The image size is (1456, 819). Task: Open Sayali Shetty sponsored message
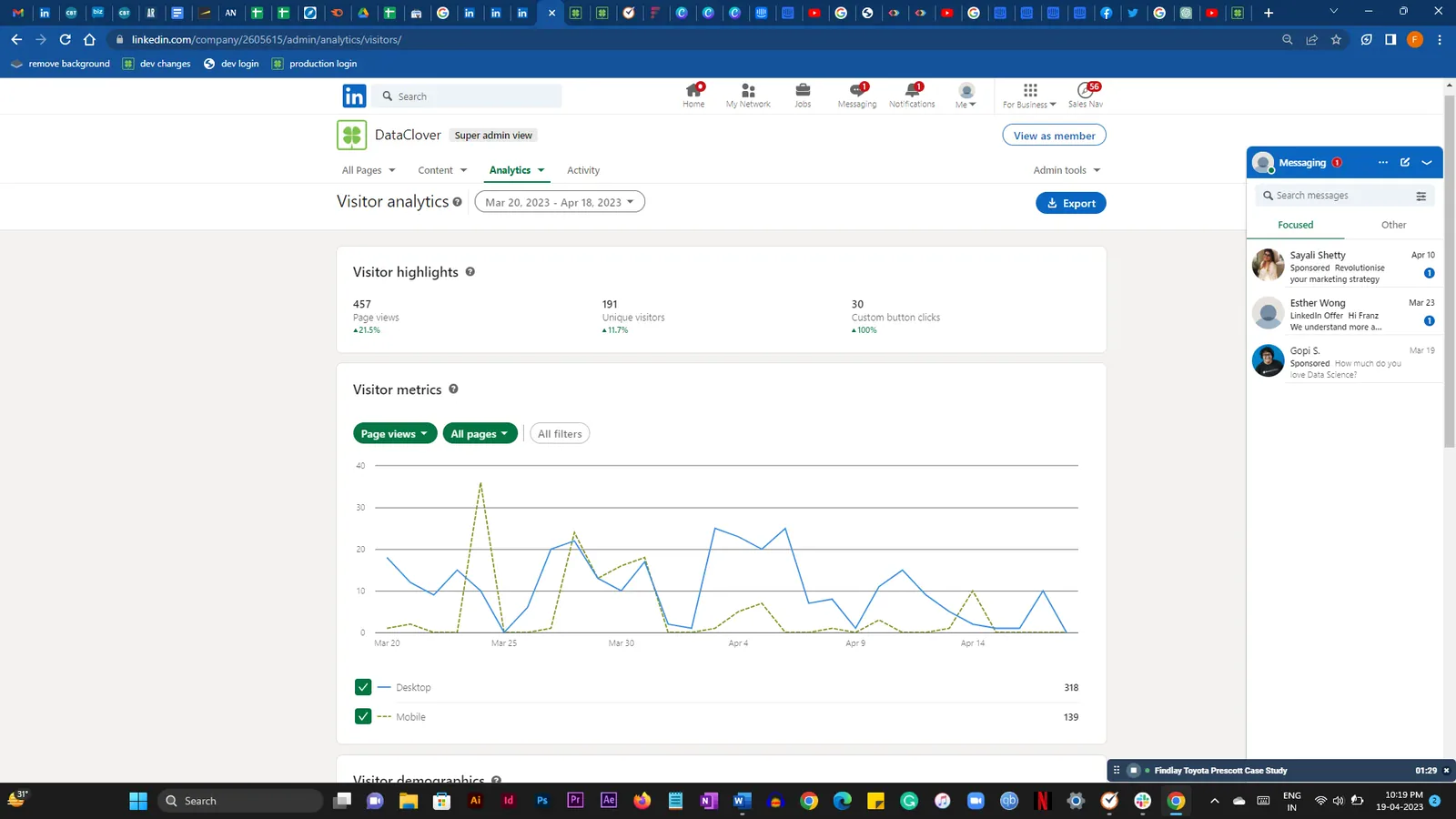[x=1344, y=266]
